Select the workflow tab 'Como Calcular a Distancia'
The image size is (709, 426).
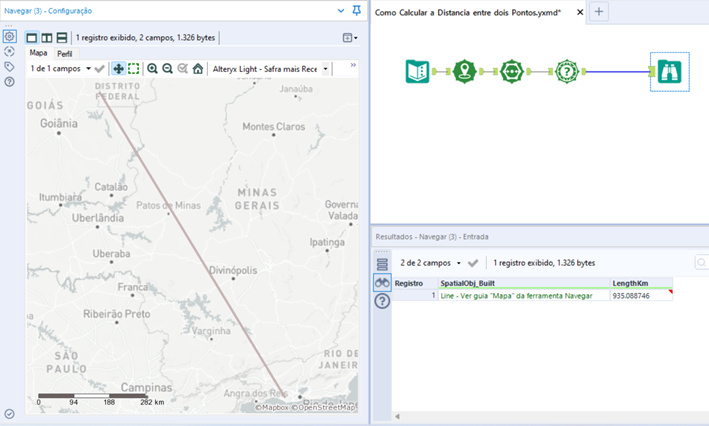pyautogui.click(x=468, y=13)
